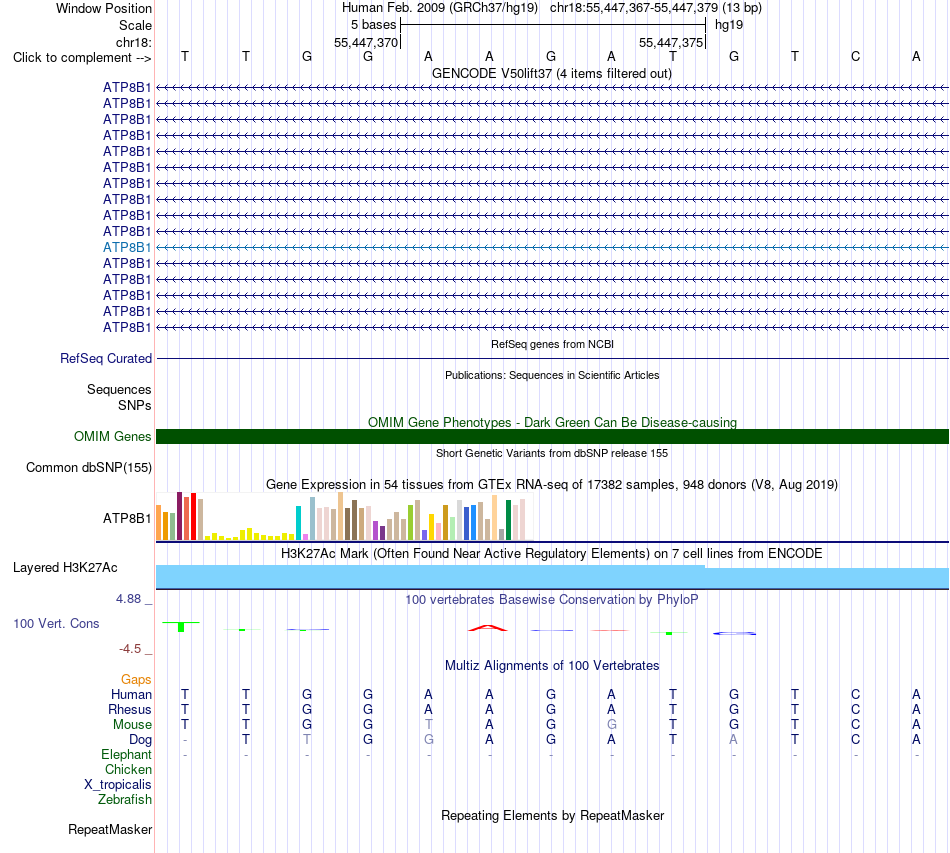This screenshot has width=950, height=853.
Task: Click the light blue H3K27Ac signal band
Action: [552, 577]
